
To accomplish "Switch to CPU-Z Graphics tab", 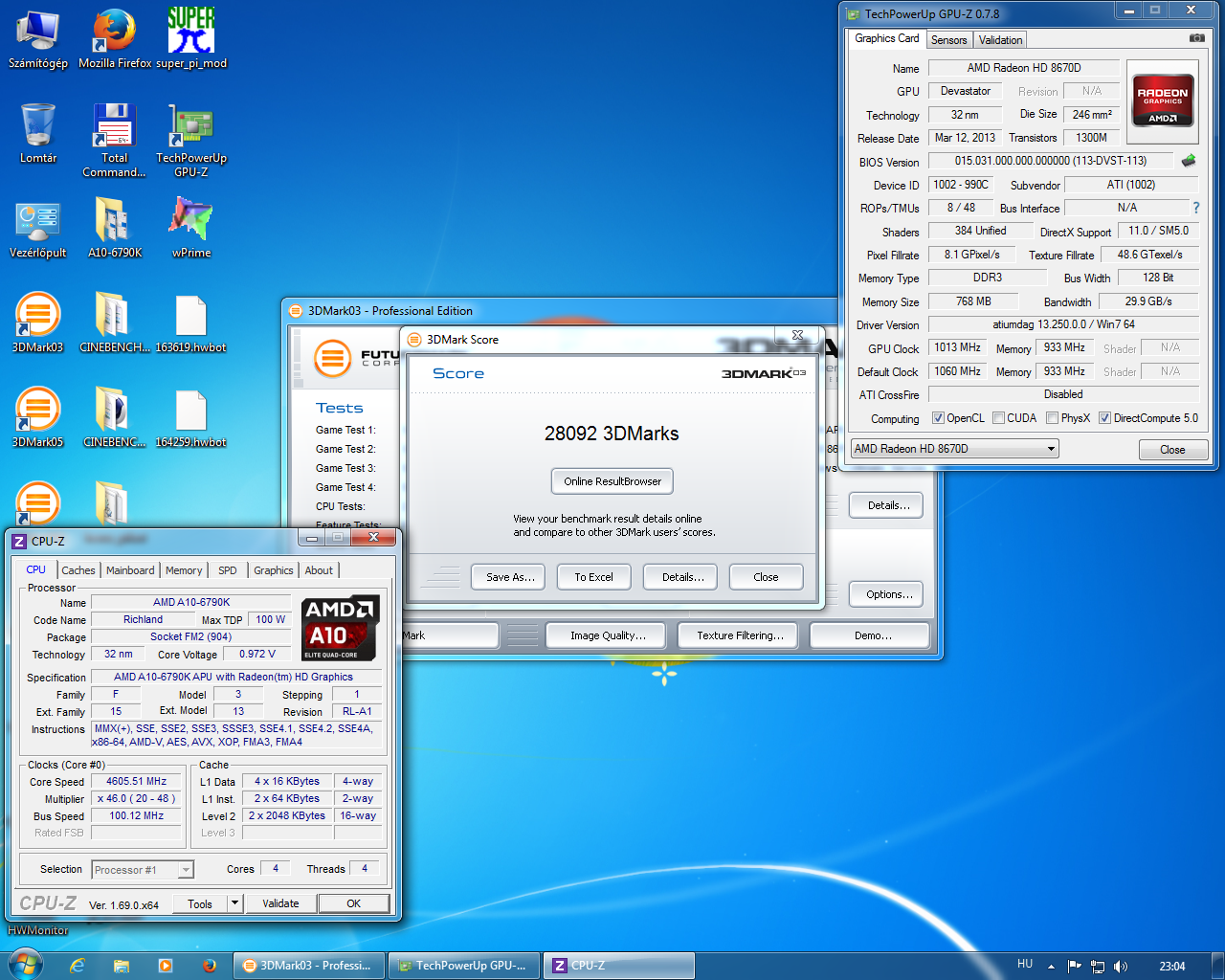I will (274, 570).
